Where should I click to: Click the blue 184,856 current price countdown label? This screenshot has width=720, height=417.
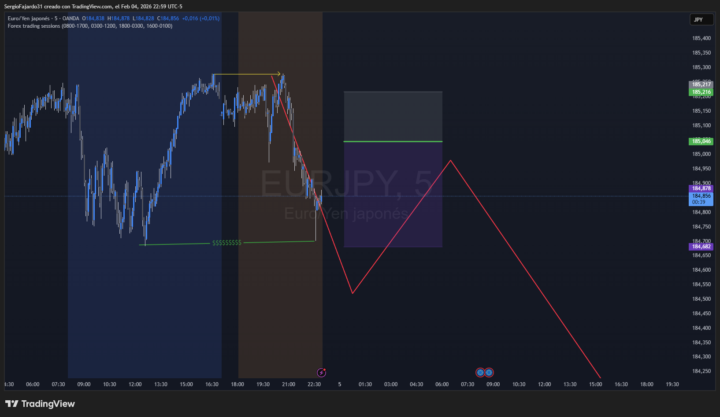pos(701,199)
